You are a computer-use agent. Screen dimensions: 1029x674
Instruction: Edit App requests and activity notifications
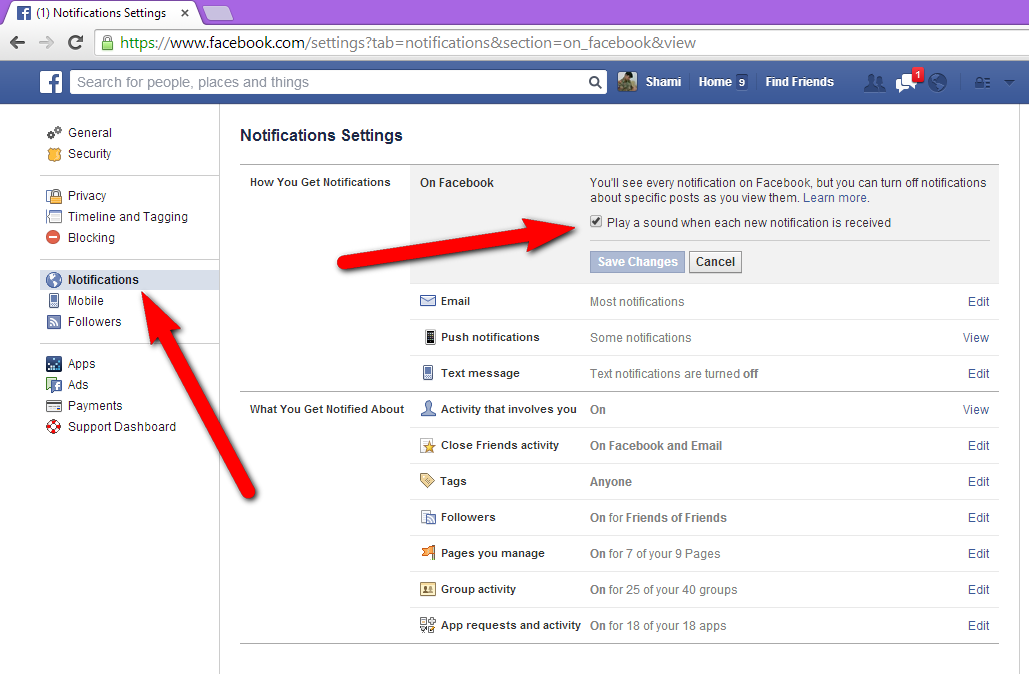click(x=978, y=627)
